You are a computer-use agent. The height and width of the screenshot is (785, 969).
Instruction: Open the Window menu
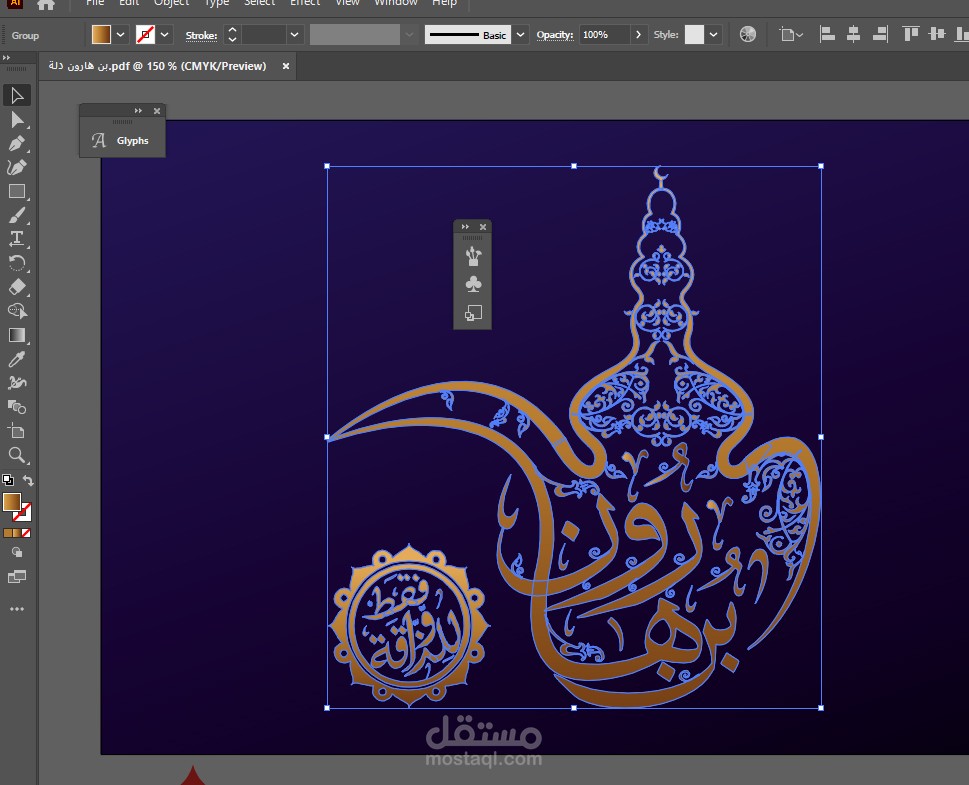coord(396,3)
